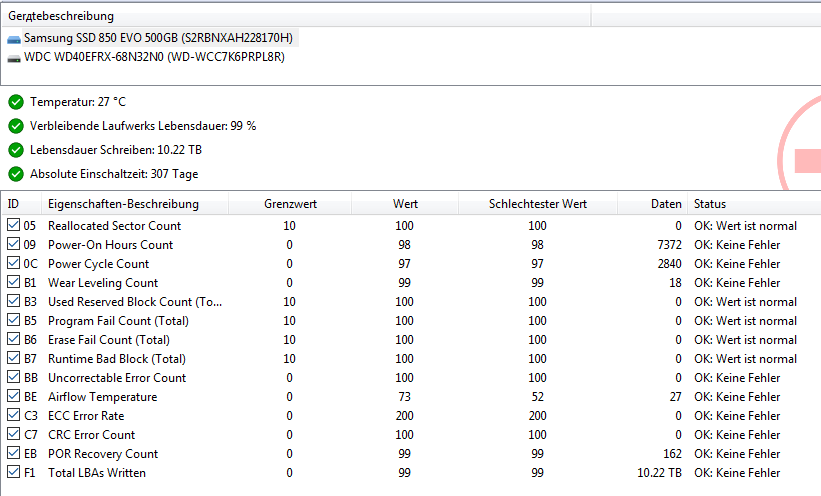The image size is (821, 496).
Task: Click the Samsung SSD 850 EVO drive icon
Action: point(14,39)
